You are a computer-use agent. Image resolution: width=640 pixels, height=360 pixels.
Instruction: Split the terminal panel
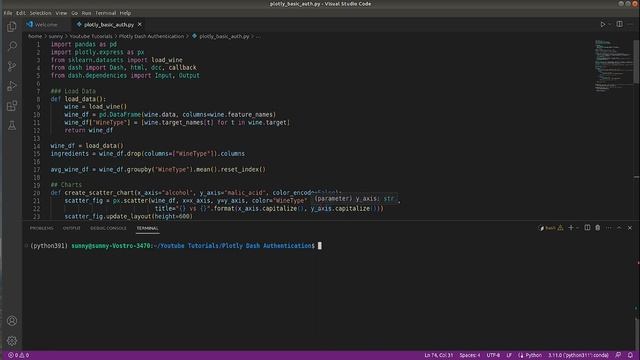point(587,228)
